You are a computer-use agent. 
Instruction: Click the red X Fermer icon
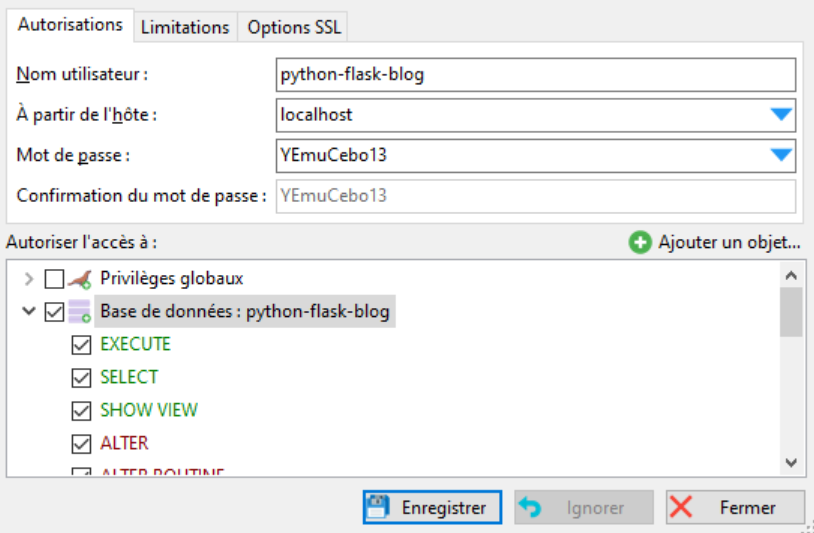click(x=681, y=507)
